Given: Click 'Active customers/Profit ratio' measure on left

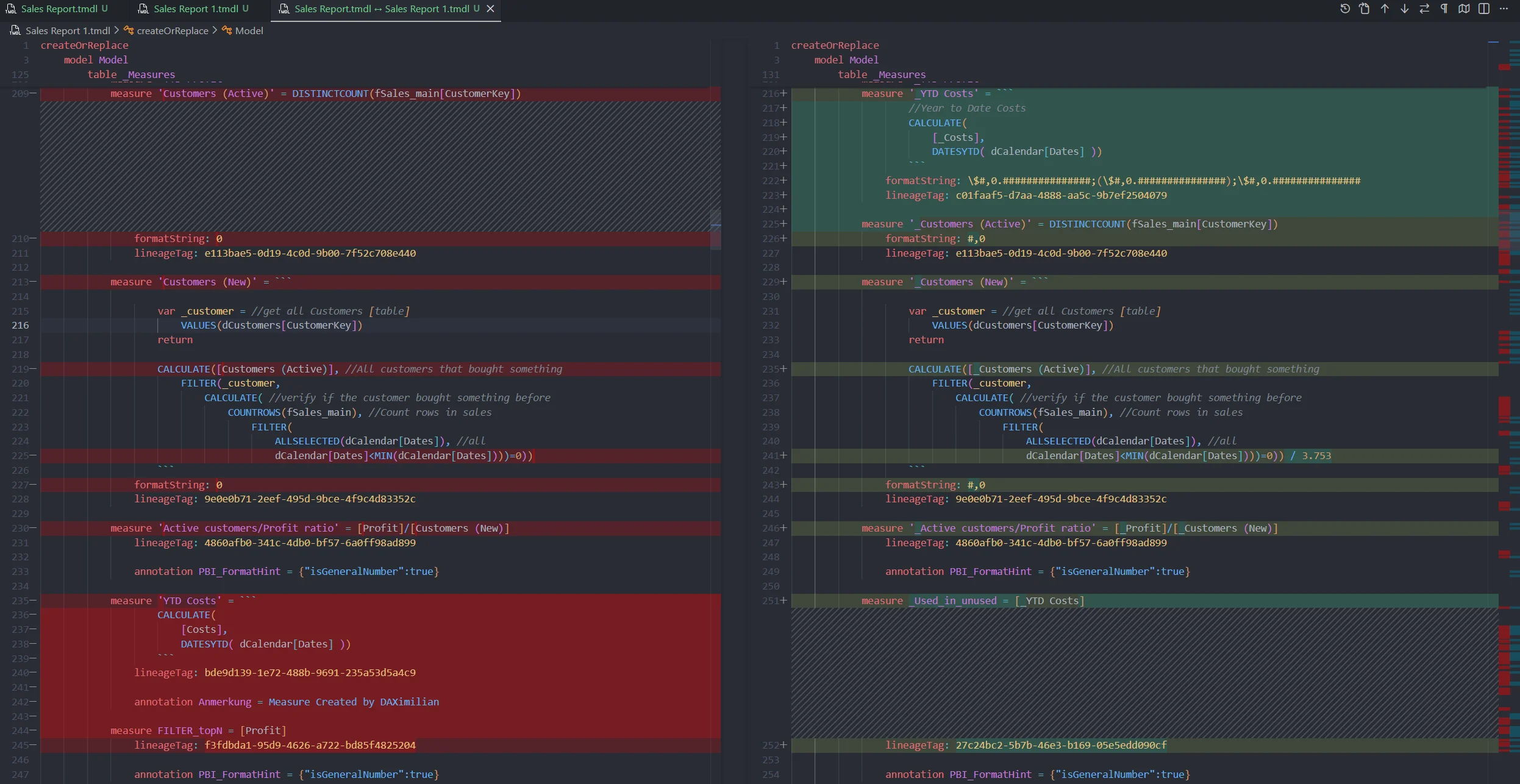Looking at the screenshot, I should (x=248, y=528).
